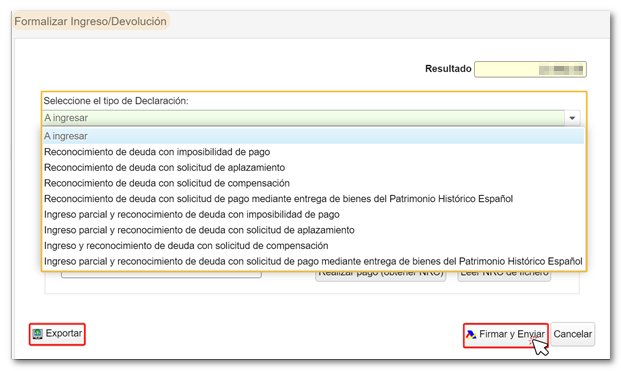Click the Exportar button

pyautogui.click(x=57, y=334)
